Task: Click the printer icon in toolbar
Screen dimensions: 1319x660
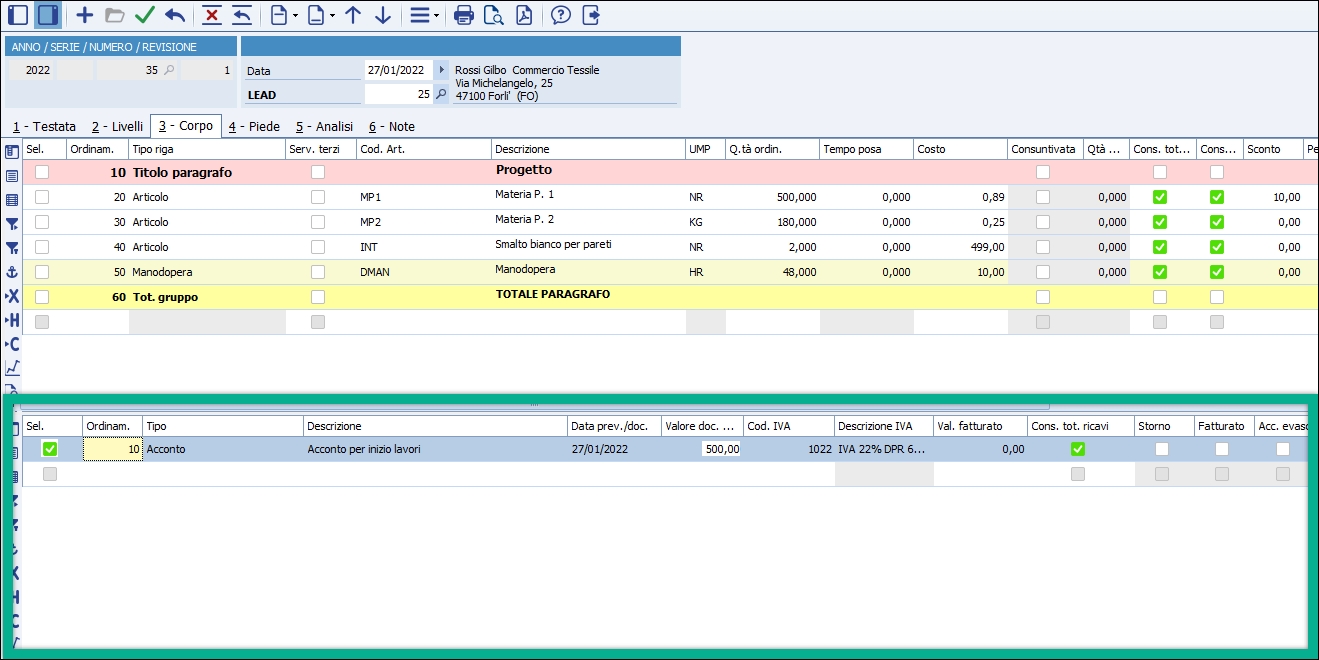Action: pos(464,15)
